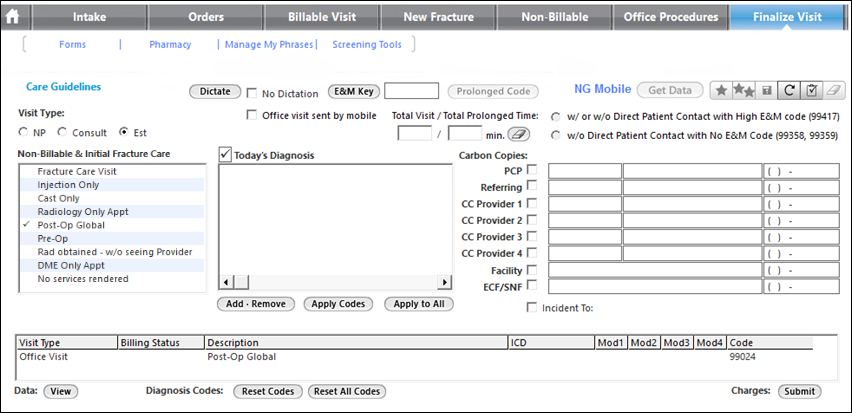Click the E&M Key input field
This screenshot has width=852, height=413.
pyautogui.click(x=411, y=91)
